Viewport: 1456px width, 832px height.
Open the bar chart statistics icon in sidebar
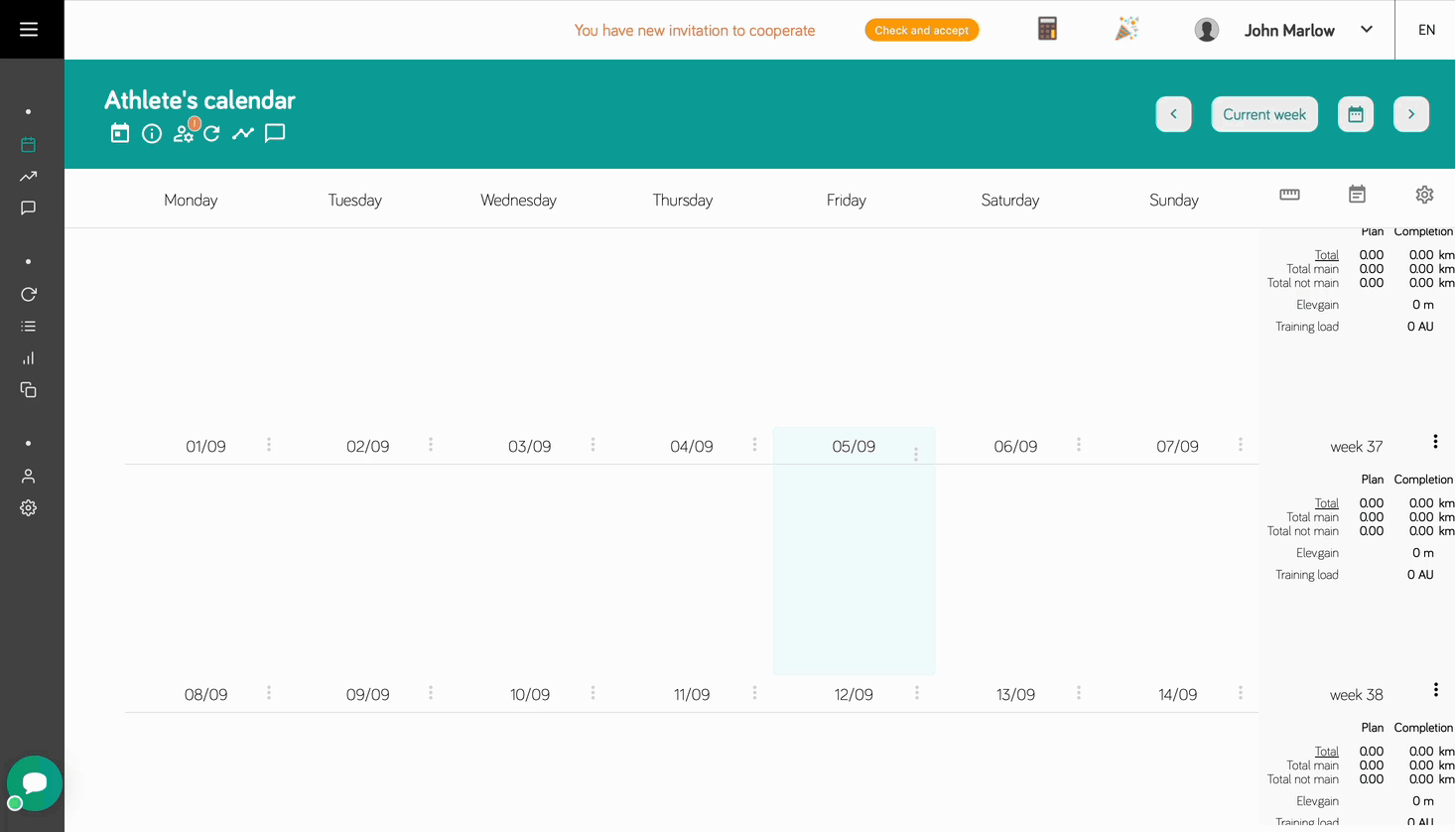(x=29, y=358)
